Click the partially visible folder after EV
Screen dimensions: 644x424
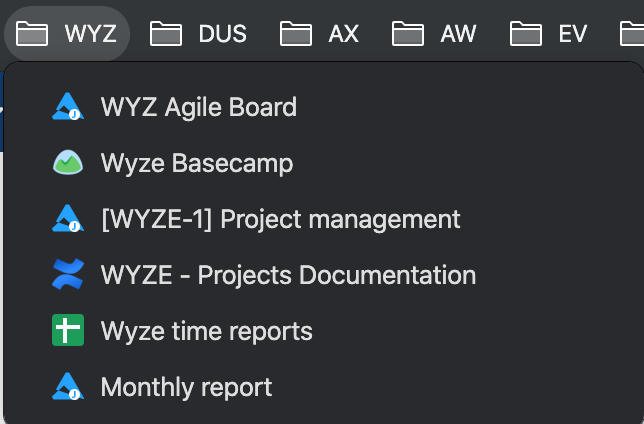[632, 33]
